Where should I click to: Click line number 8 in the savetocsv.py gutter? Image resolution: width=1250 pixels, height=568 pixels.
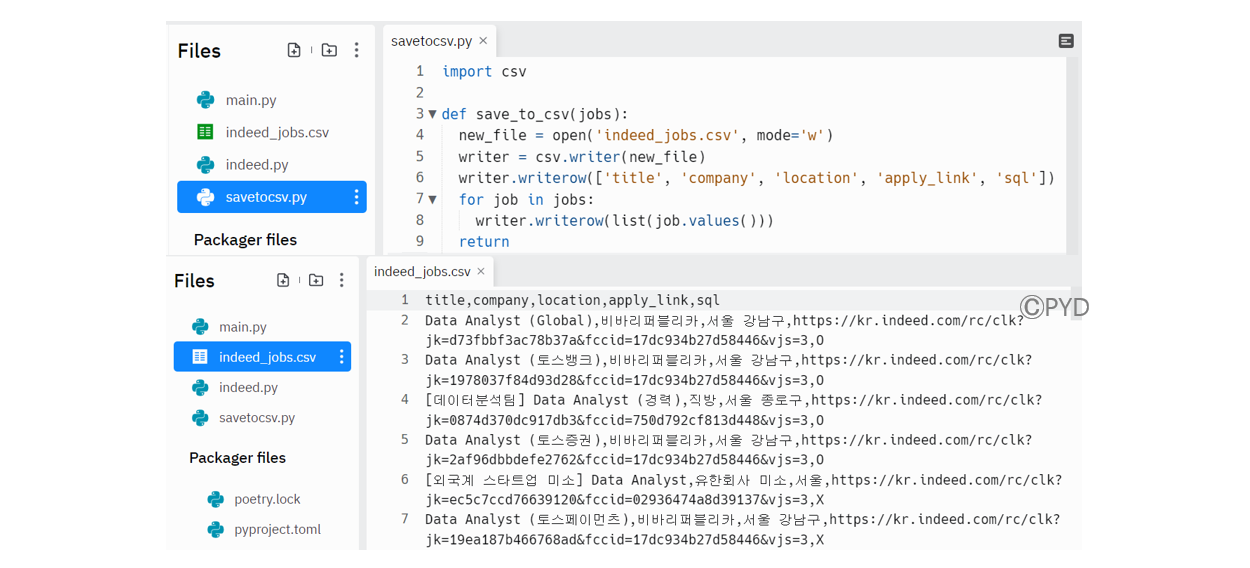click(x=420, y=220)
